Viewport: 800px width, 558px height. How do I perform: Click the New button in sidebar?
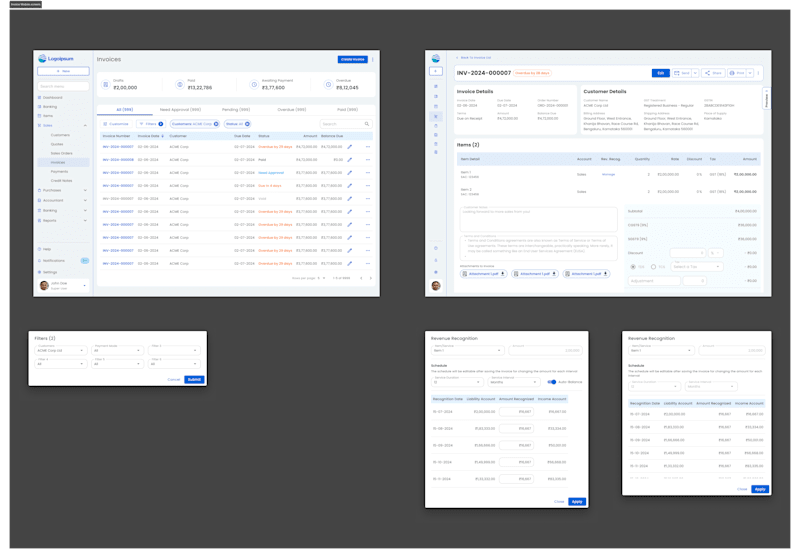coord(63,71)
